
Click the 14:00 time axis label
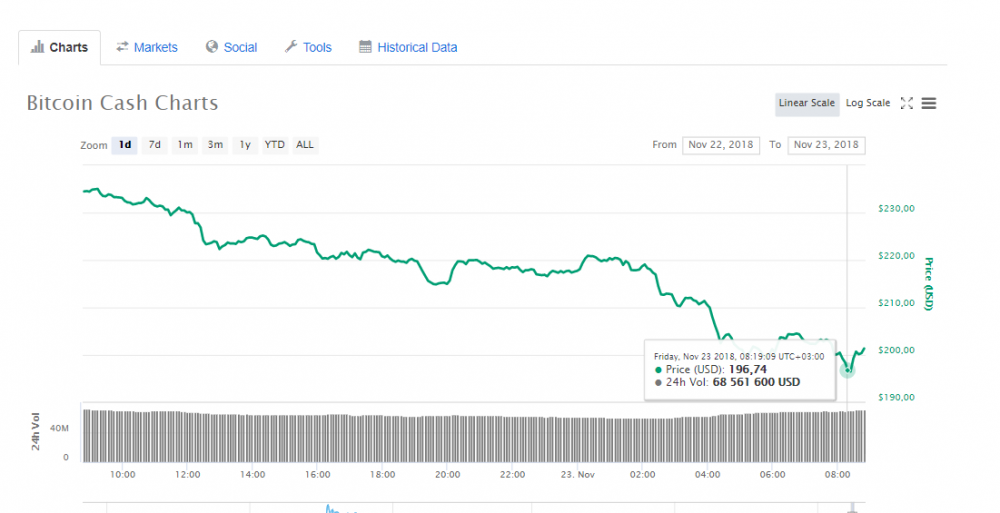tap(253, 475)
